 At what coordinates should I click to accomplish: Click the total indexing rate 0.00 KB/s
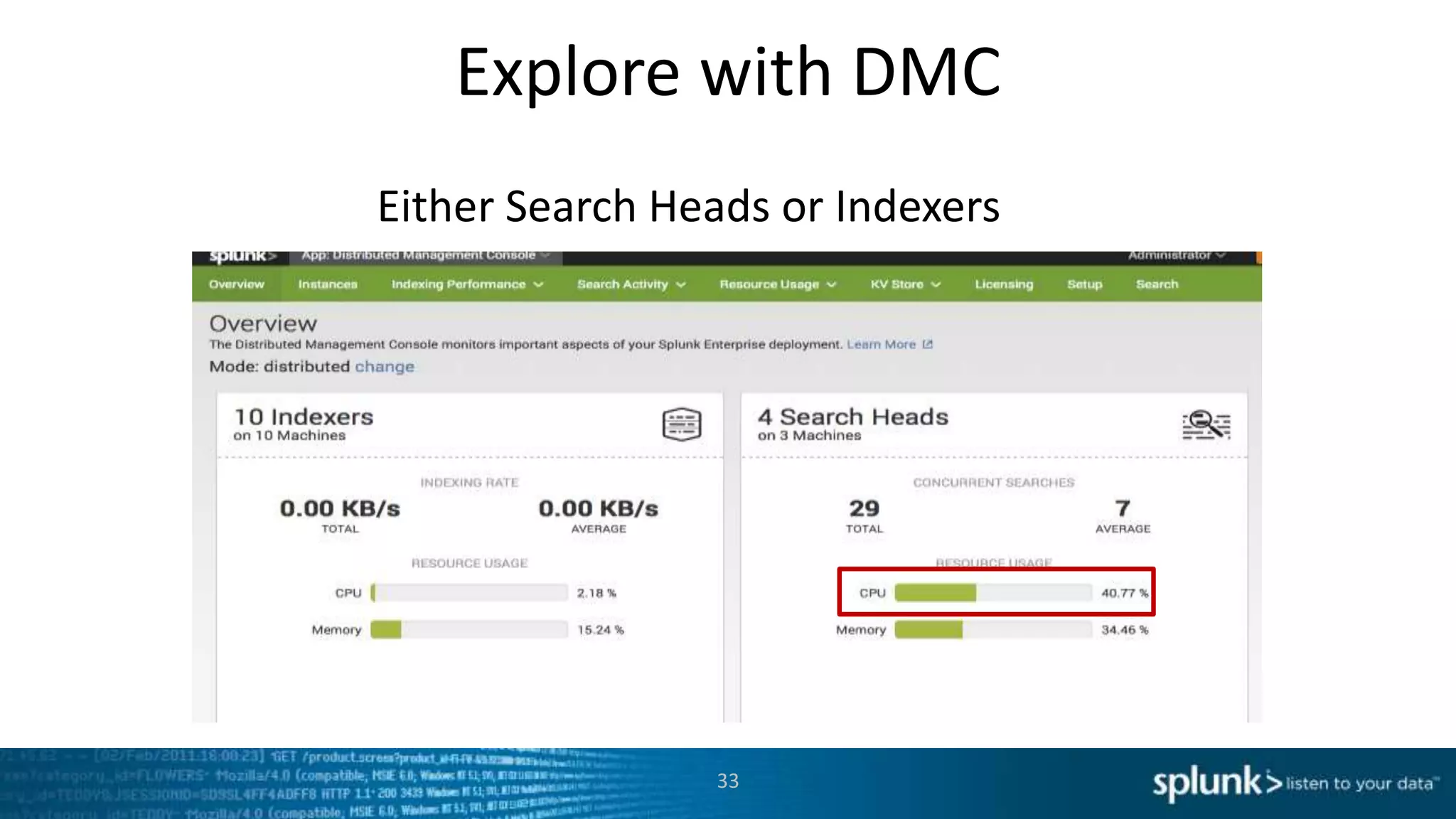point(340,508)
